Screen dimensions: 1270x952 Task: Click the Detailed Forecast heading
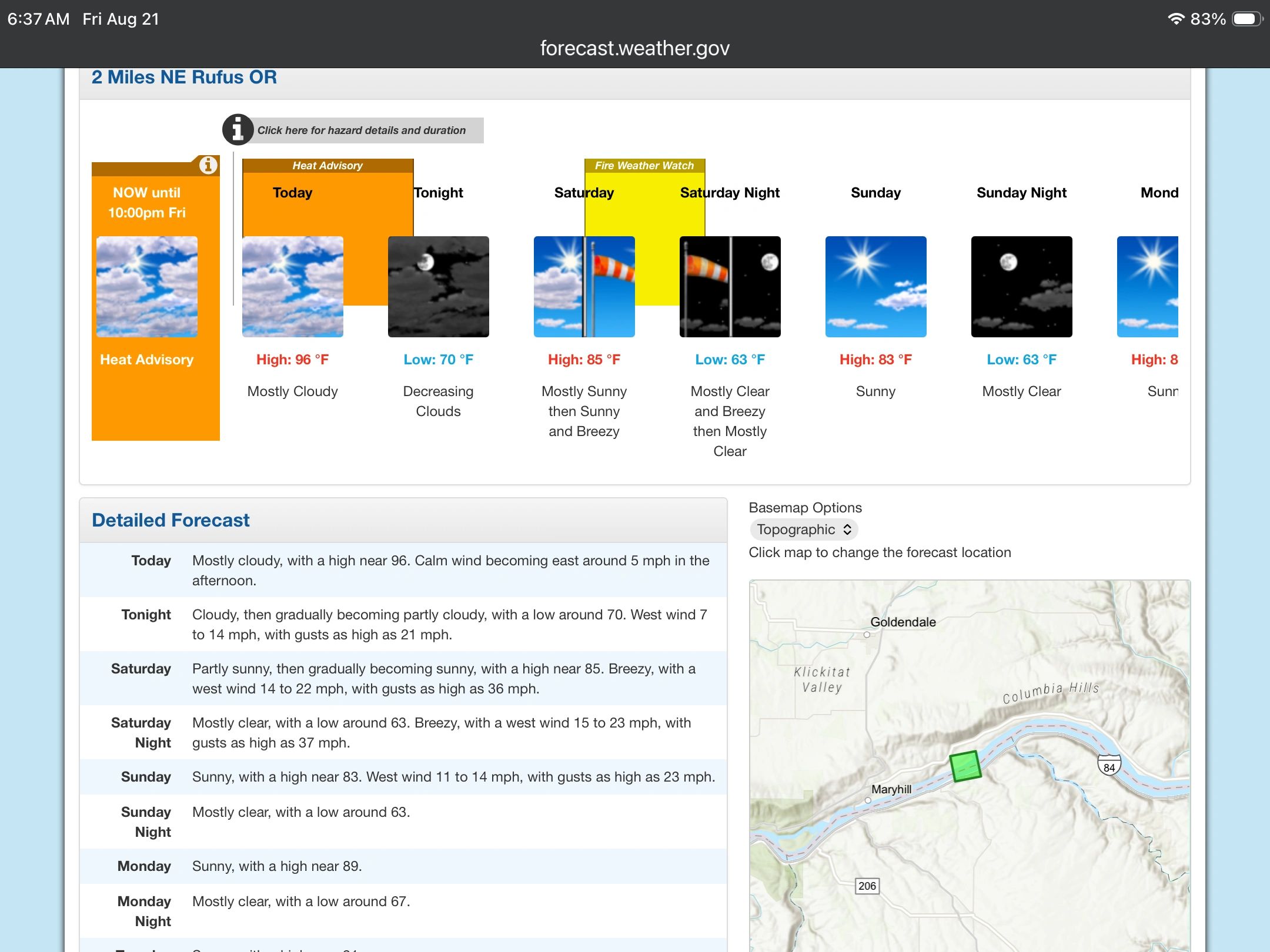point(171,520)
